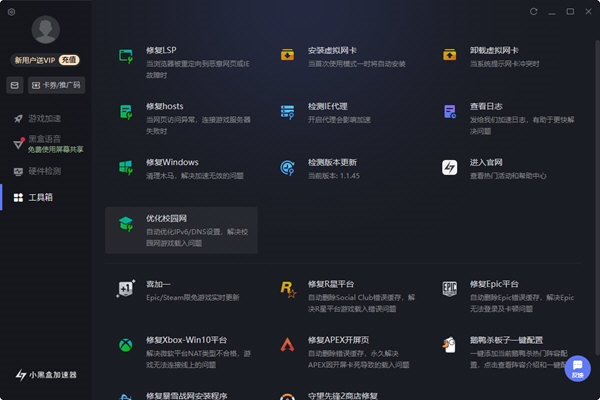Select the 优化校园网 tool card
This screenshot has width=600, height=400.
pos(181,231)
